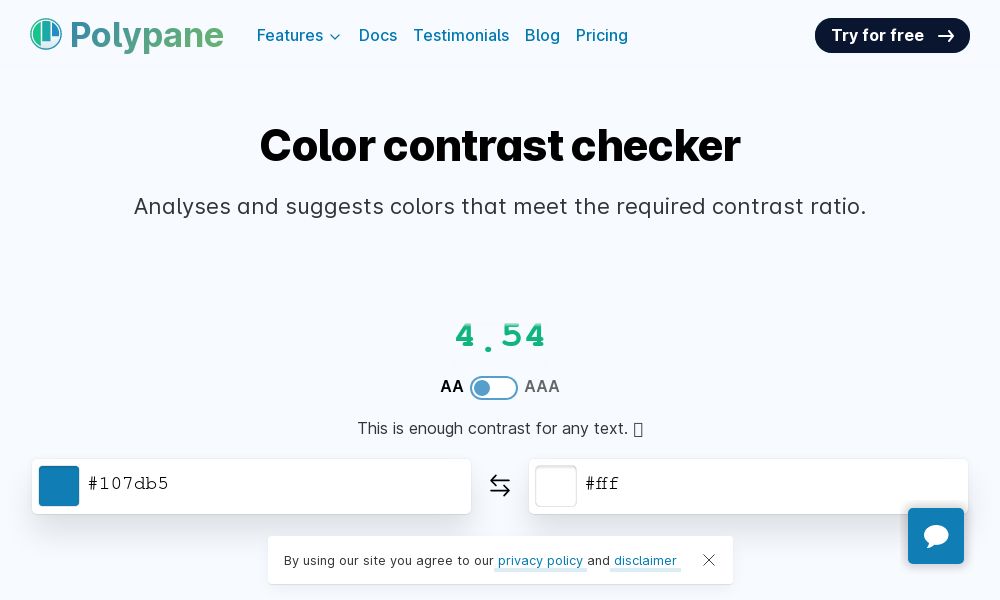The width and height of the screenshot is (1000, 600).
Task: Navigate to the Blog section
Action: (542, 35)
